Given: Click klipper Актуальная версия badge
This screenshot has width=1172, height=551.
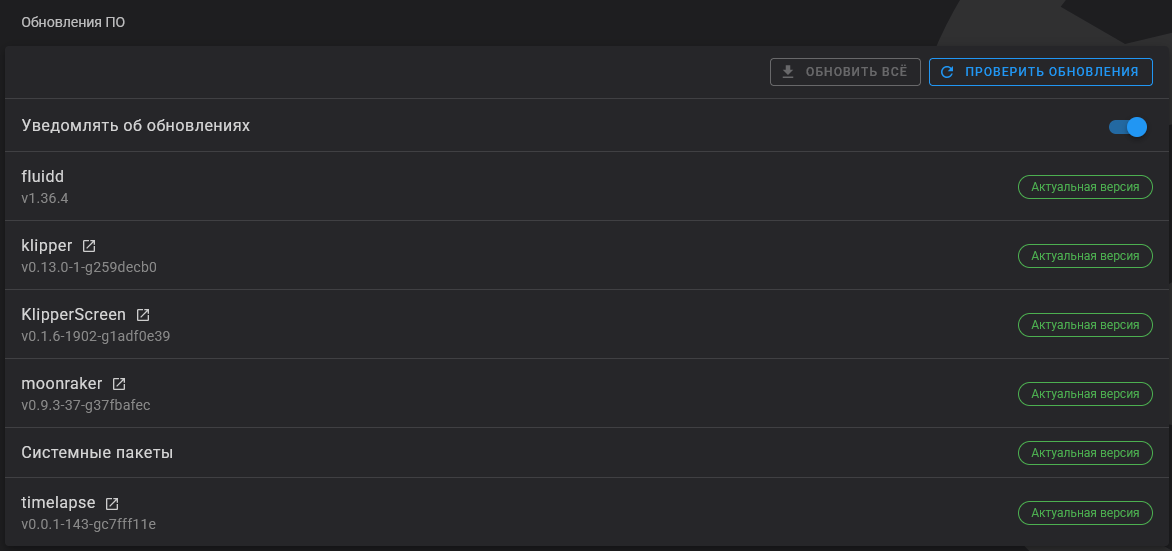Looking at the screenshot, I should click(x=1085, y=256).
